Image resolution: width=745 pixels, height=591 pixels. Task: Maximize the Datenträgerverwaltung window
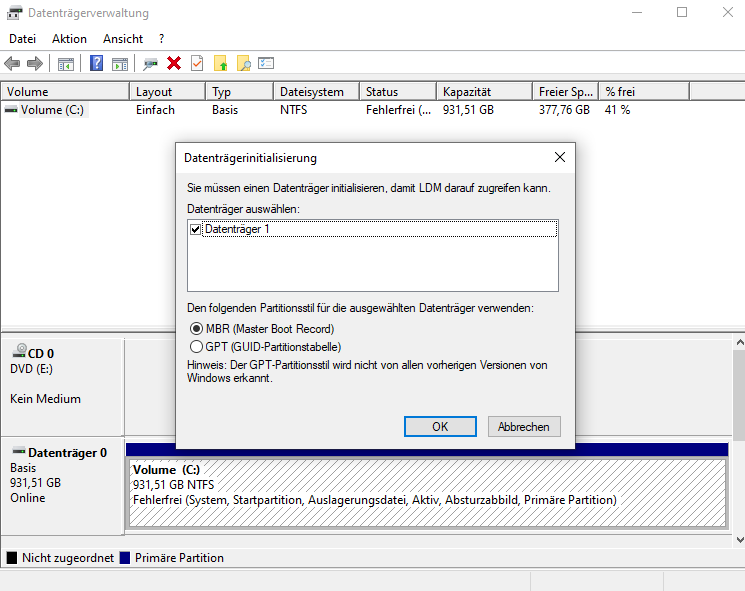(682, 12)
